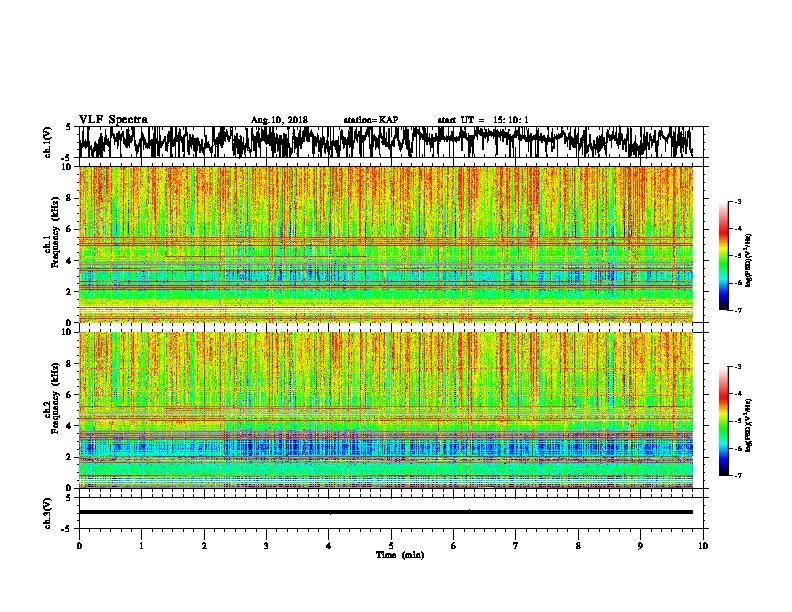The height and width of the screenshot is (612, 792).
Task: Select the start UT time "15:10:1"
Action: (x=511, y=120)
